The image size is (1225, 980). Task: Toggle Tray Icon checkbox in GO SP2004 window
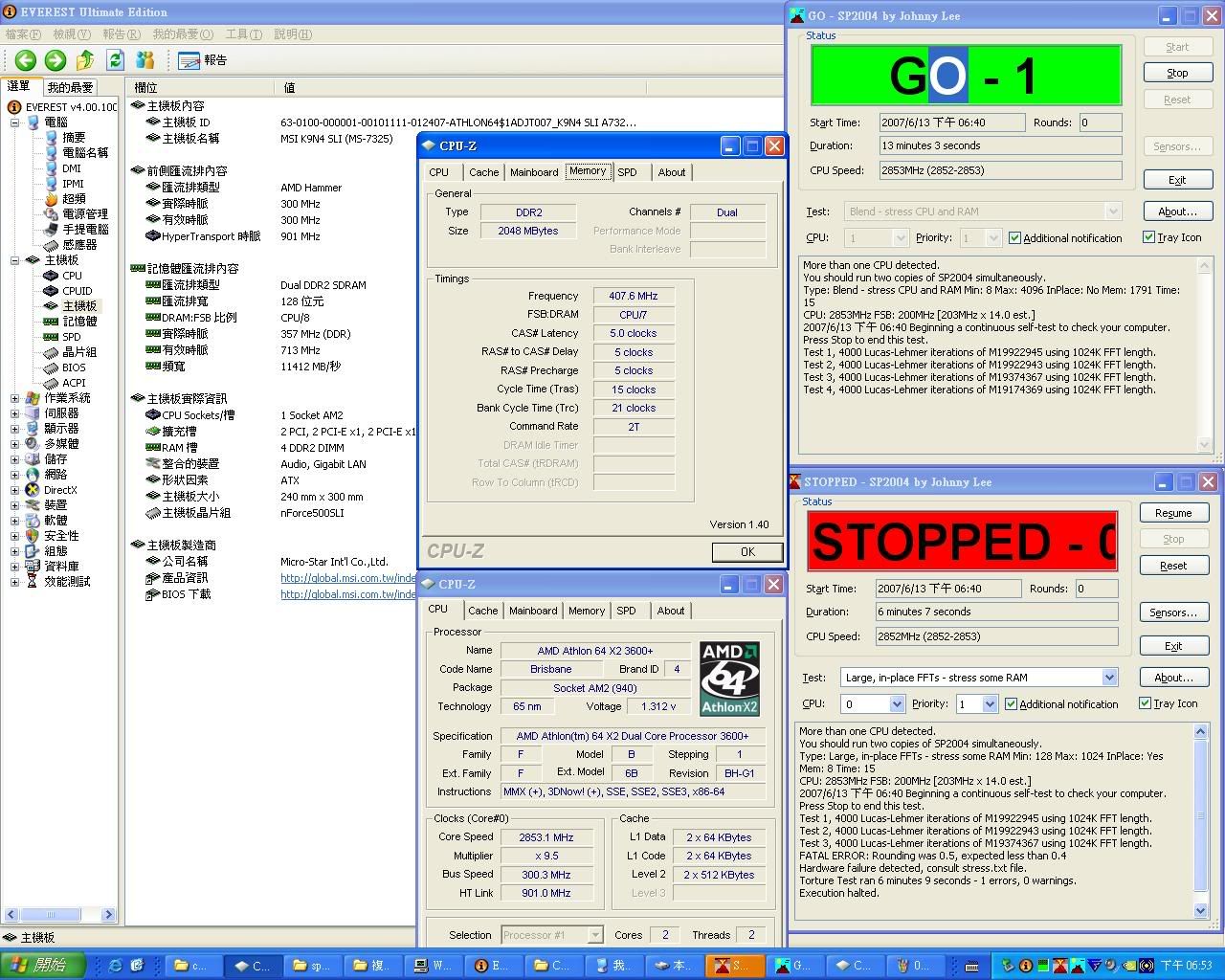1148,237
